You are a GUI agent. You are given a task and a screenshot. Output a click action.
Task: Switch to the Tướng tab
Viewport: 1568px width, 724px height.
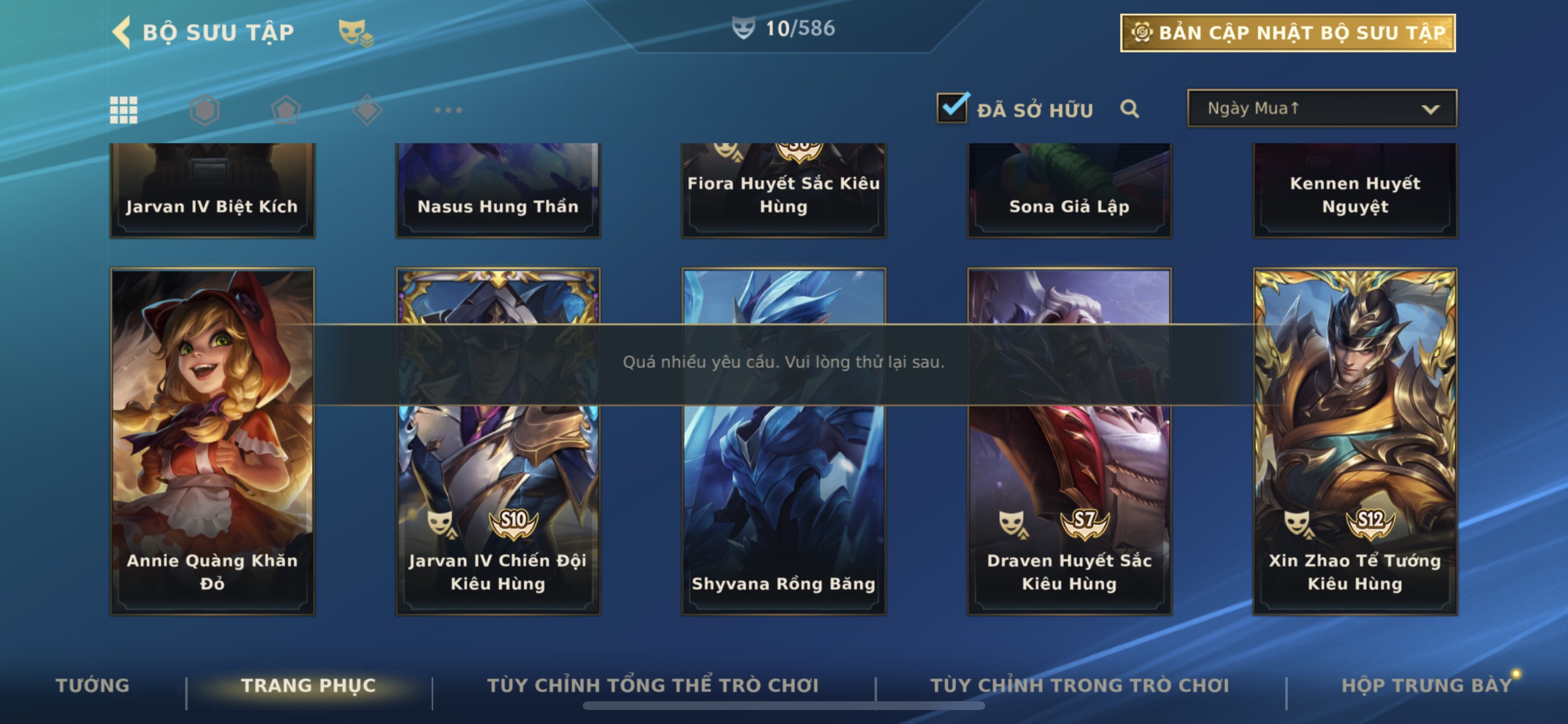pos(93,685)
